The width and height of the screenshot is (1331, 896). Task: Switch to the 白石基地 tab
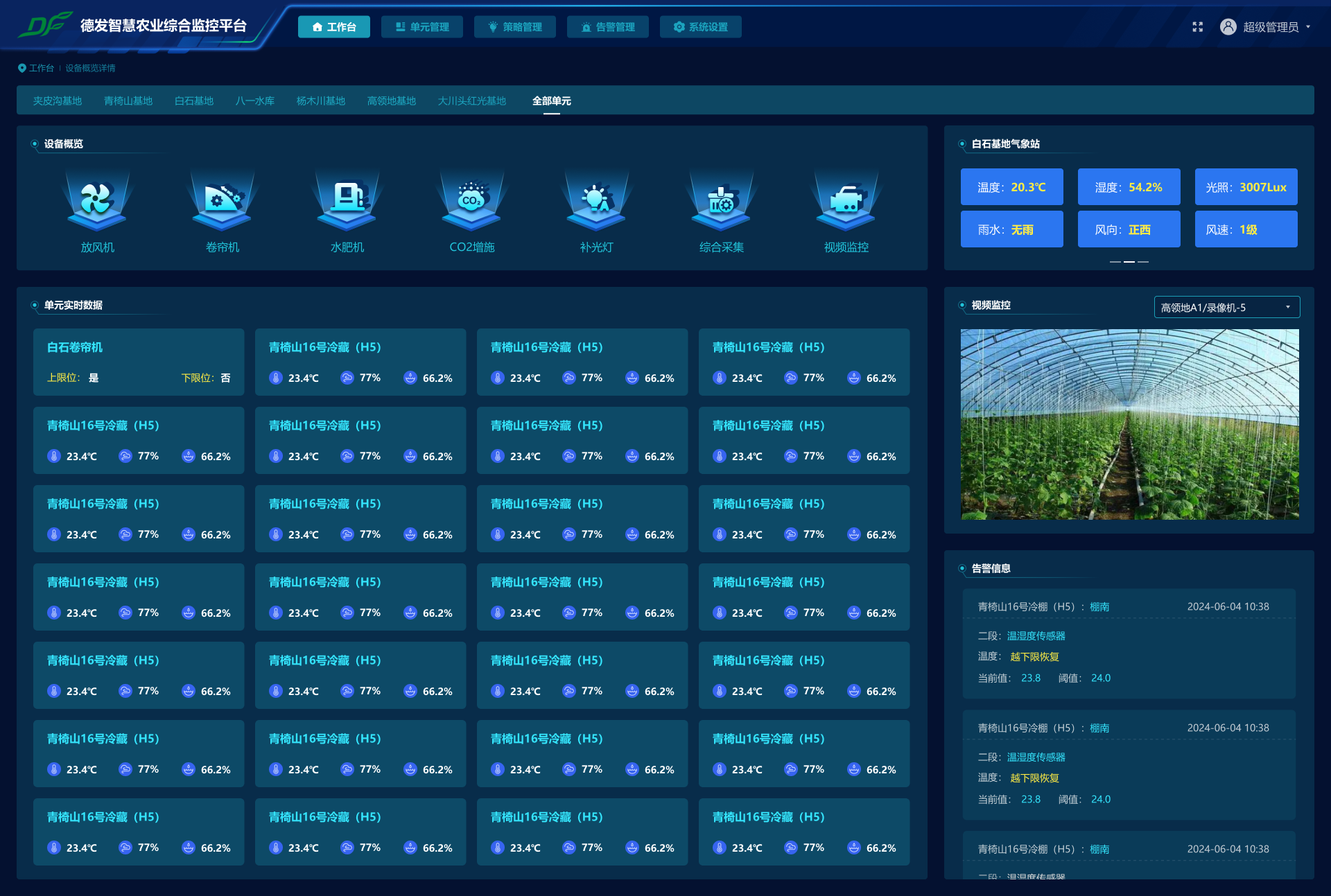[193, 101]
